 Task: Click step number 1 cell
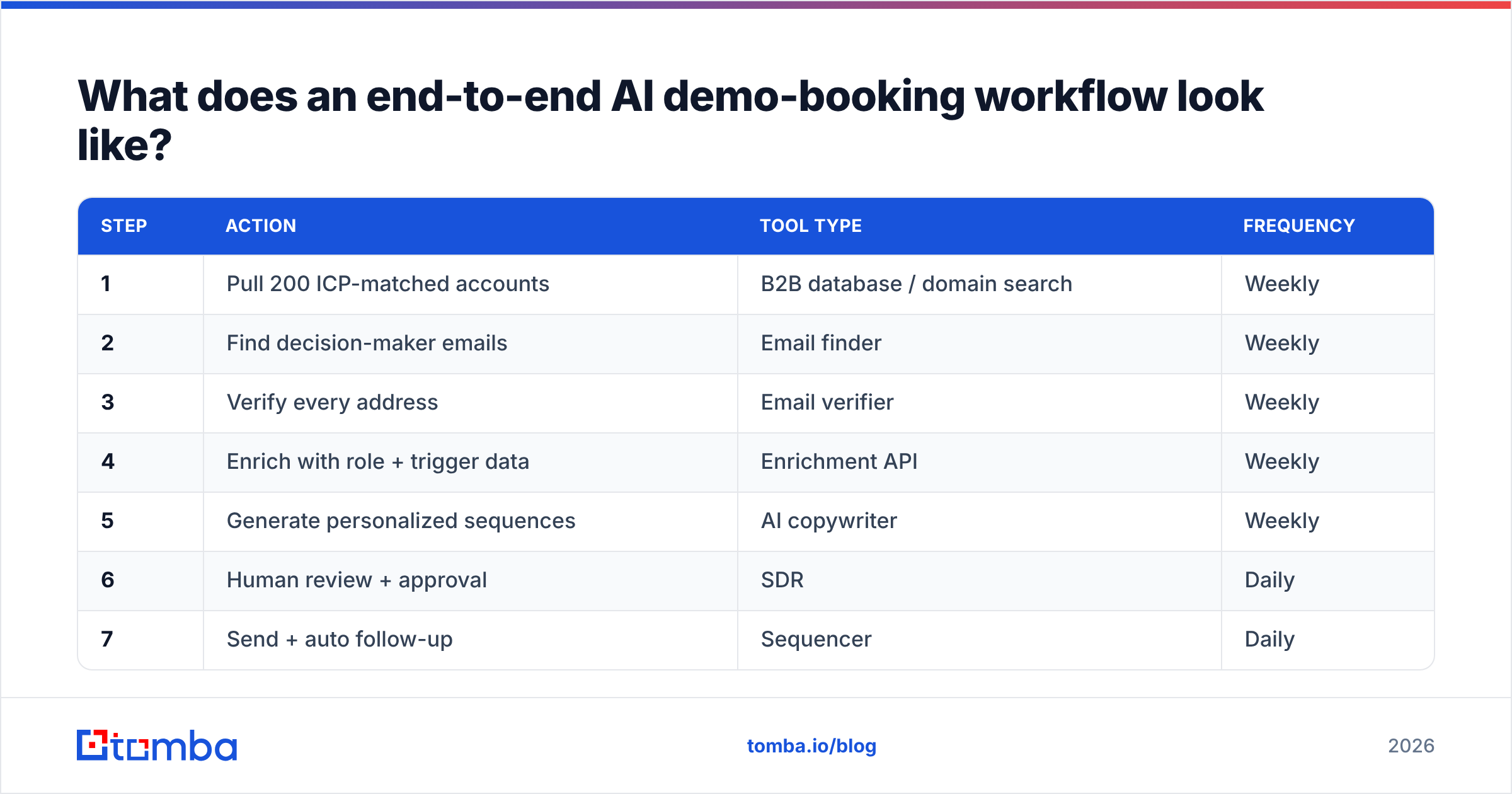click(140, 284)
